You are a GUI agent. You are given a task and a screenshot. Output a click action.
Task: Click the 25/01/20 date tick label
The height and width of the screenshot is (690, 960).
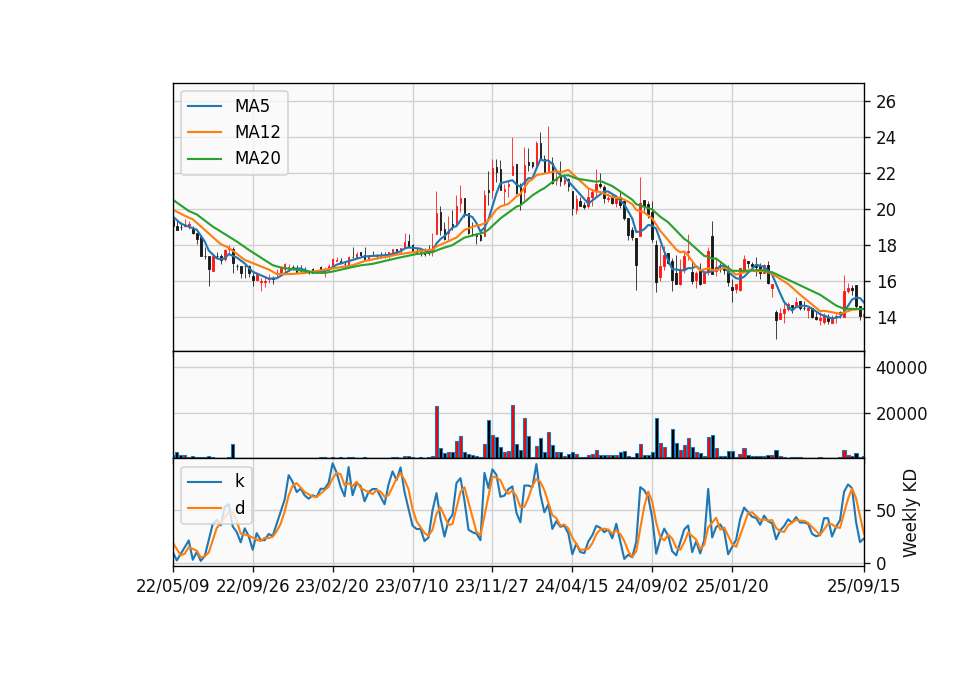732,586
